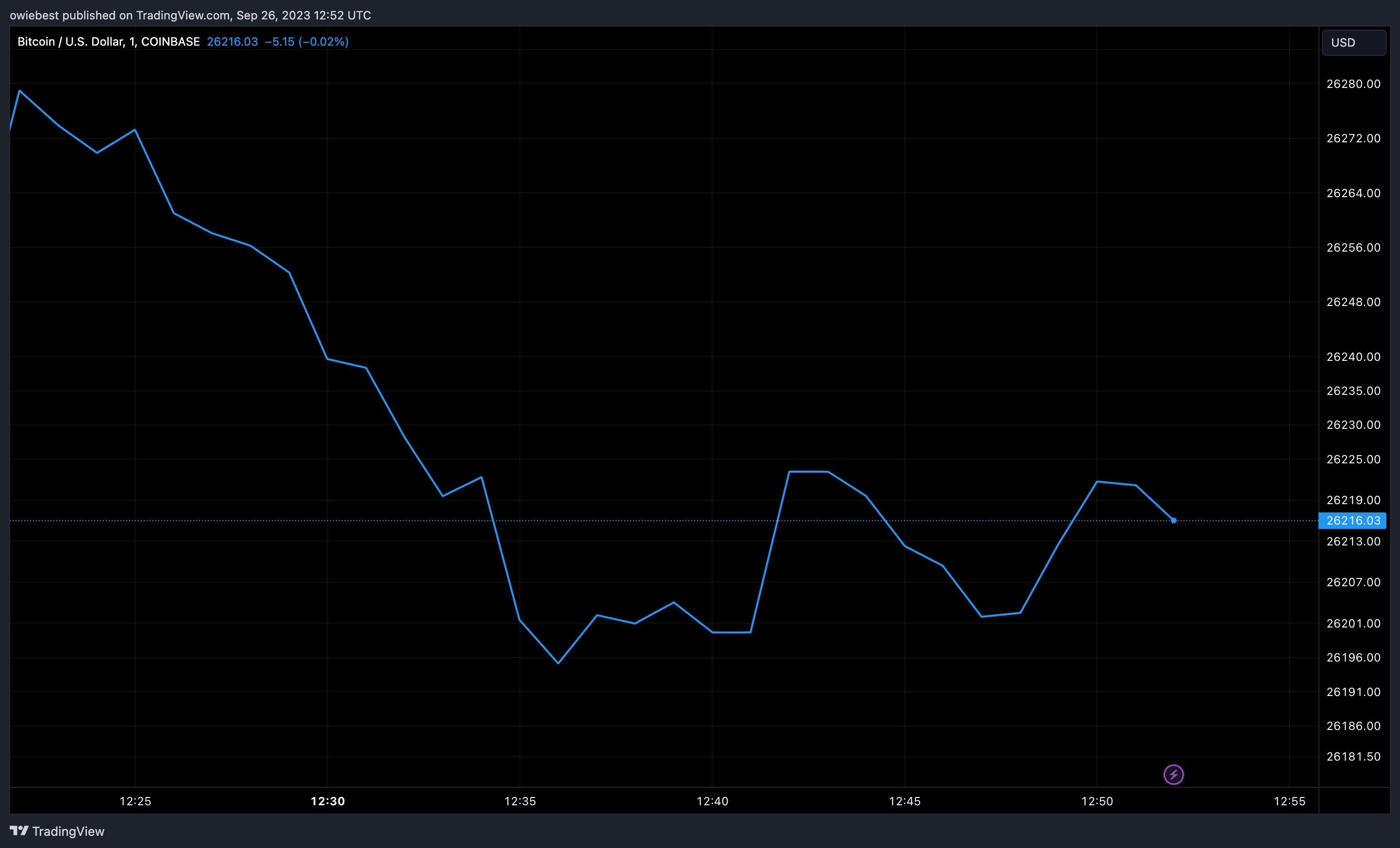Click the 12:25 time axis label
The height and width of the screenshot is (848, 1400).
pyautogui.click(x=135, y=801)
